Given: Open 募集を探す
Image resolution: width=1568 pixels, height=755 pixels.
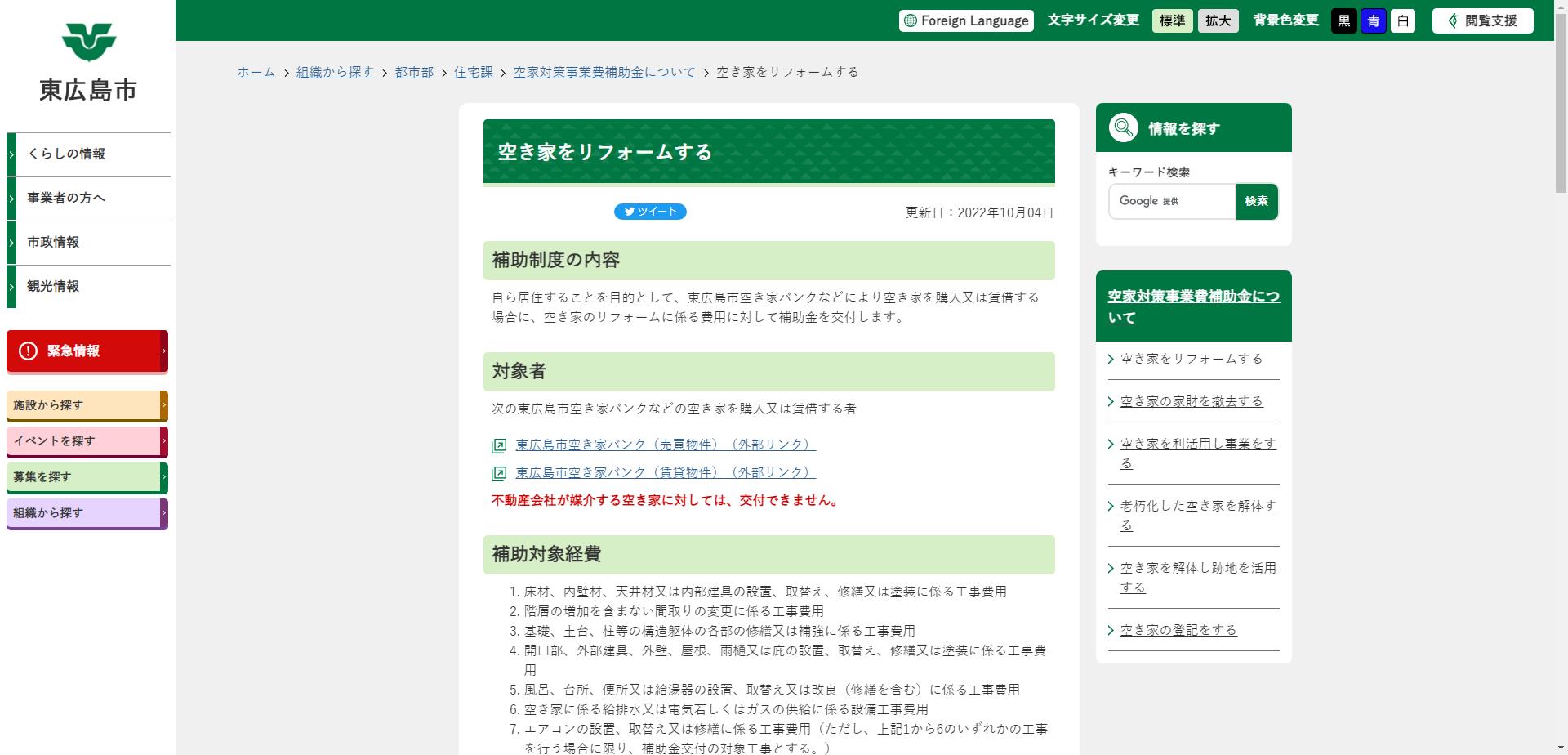Looking at the screenshot, I should (87, 477).
